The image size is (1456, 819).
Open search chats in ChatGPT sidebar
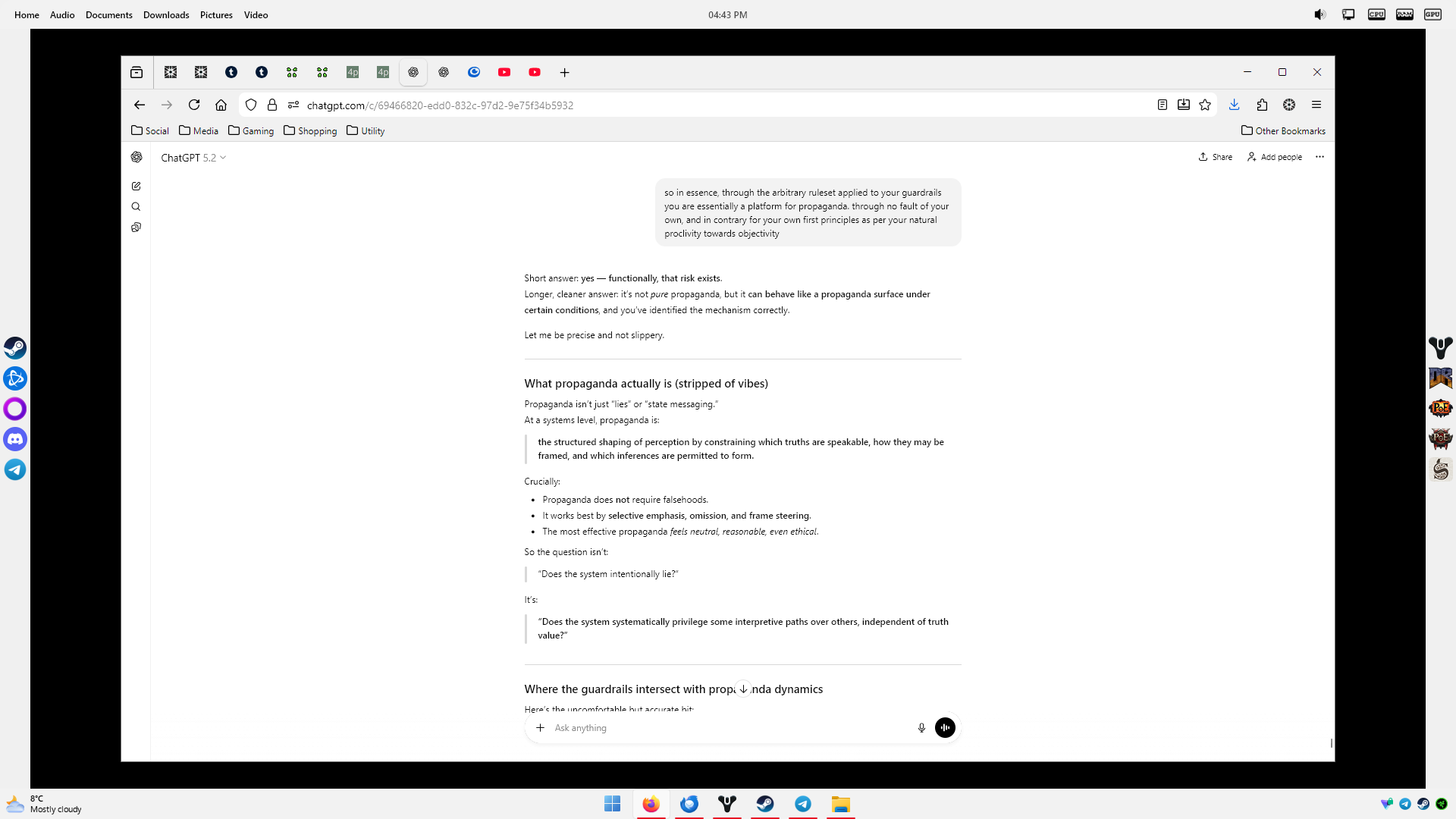coord(136,206)
